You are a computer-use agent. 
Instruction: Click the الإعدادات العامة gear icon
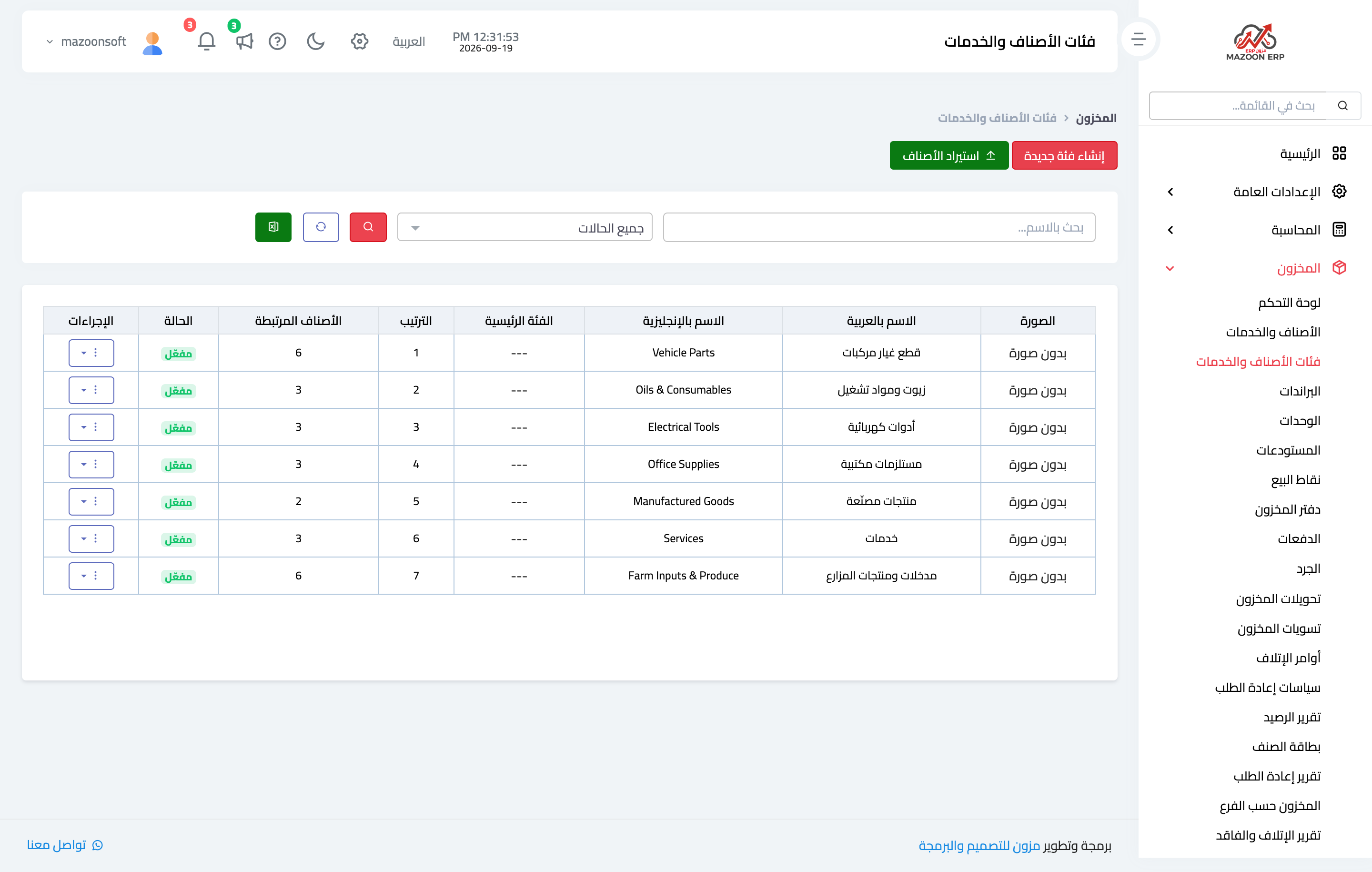[x=1339, y=192]
